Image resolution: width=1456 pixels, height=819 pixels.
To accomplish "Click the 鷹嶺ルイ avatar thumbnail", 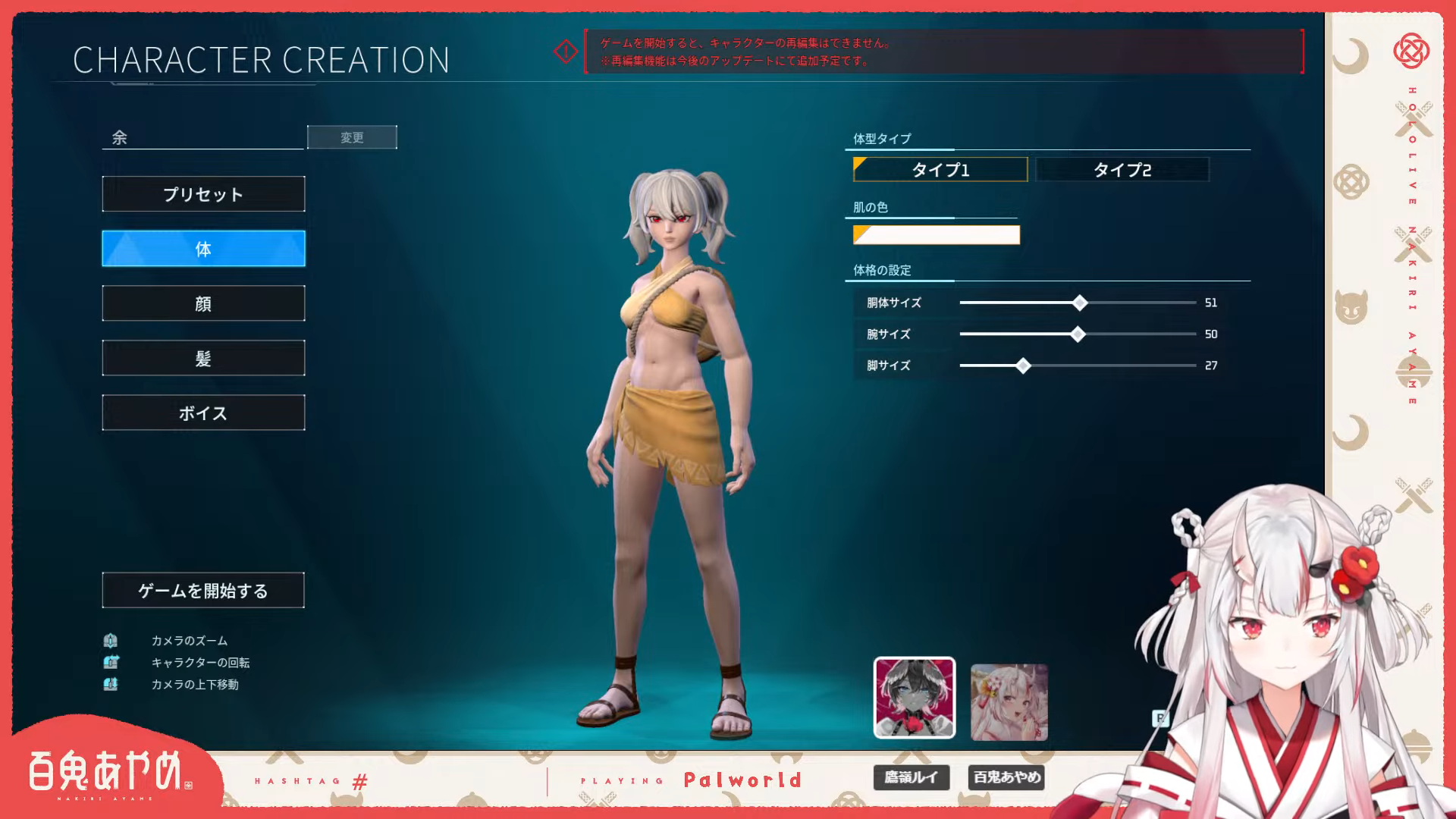I will click(915, 698).
